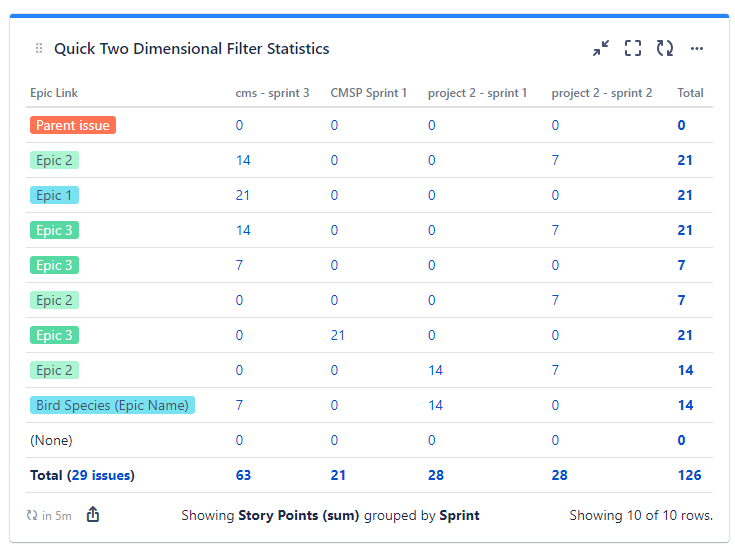Click the 'project 2 - sprint 1' column header
The width and height of the screenshot is (735, 548).
[478, 93]
